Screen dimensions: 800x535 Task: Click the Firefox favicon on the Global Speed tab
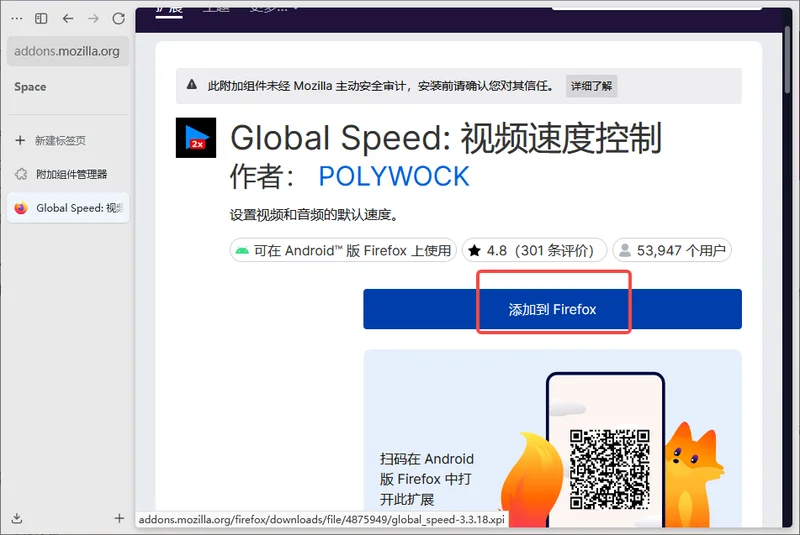coord(21,208)
